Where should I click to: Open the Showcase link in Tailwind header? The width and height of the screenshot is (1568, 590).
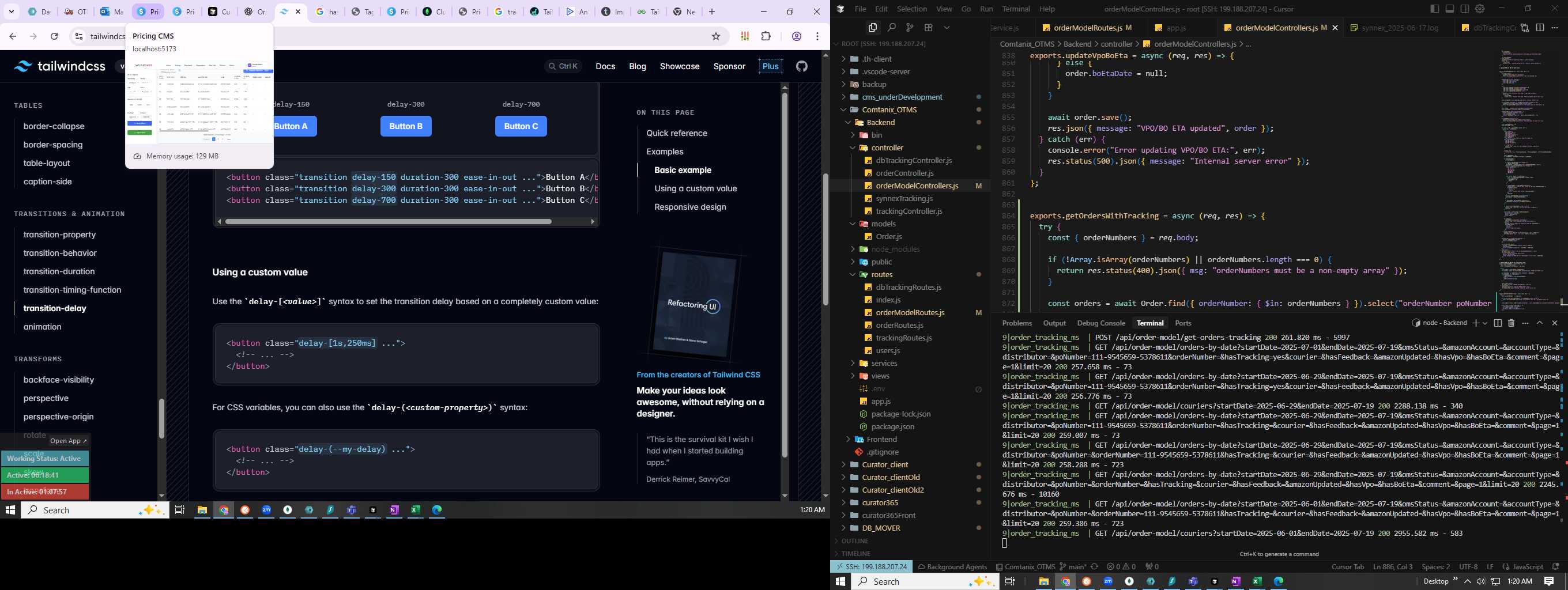click(679, 66)
